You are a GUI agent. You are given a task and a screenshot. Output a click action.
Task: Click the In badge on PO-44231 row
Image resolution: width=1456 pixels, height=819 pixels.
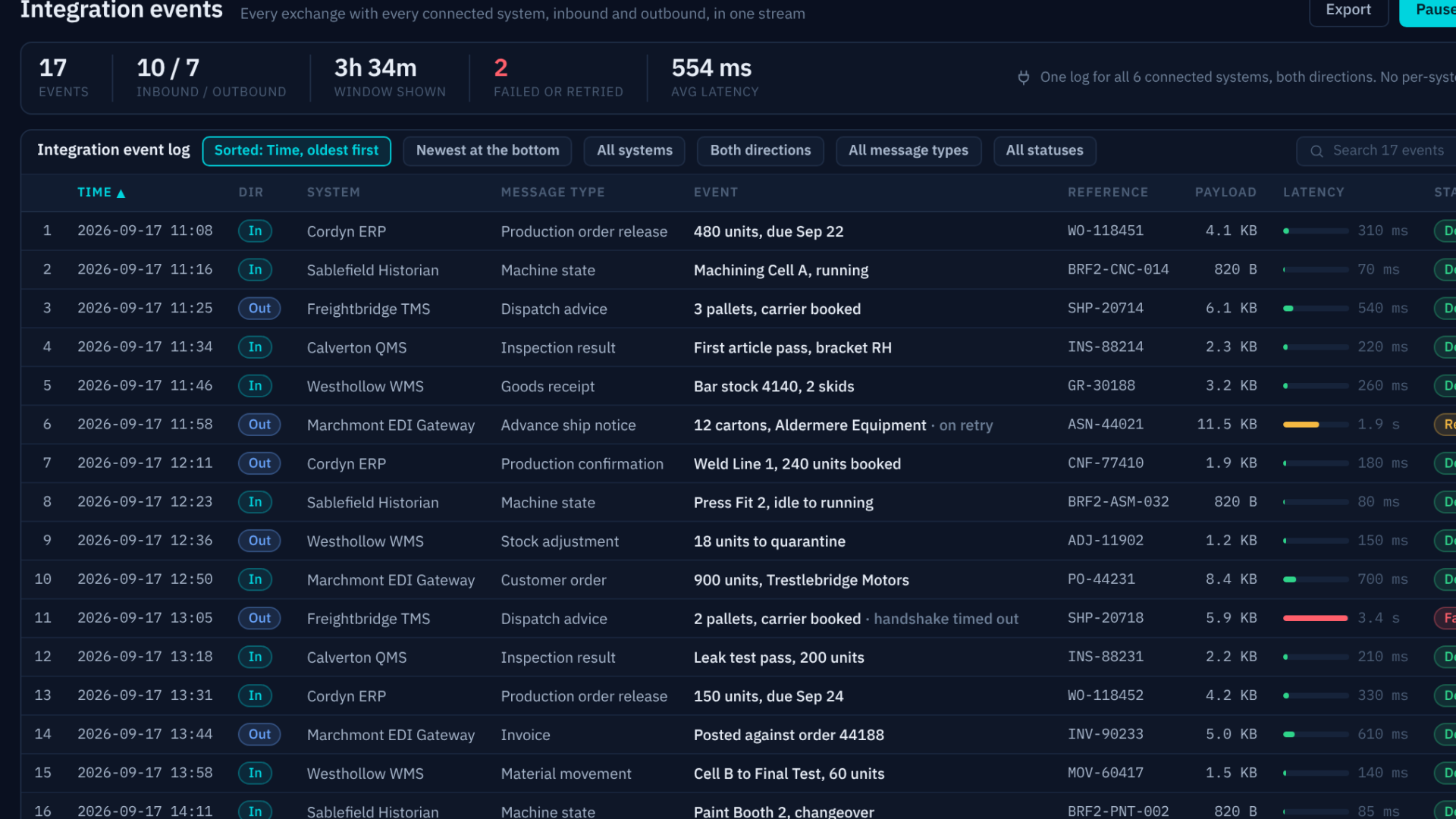[256, 579]
